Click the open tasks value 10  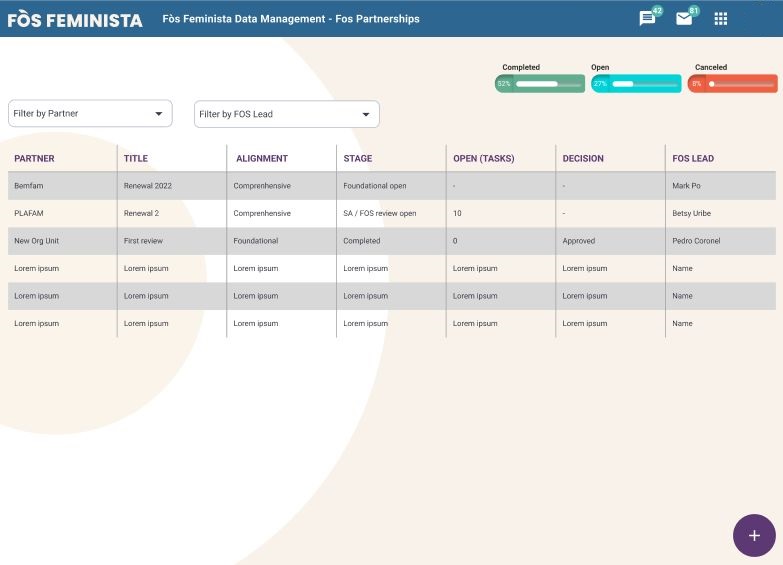[x=457, y=213]
